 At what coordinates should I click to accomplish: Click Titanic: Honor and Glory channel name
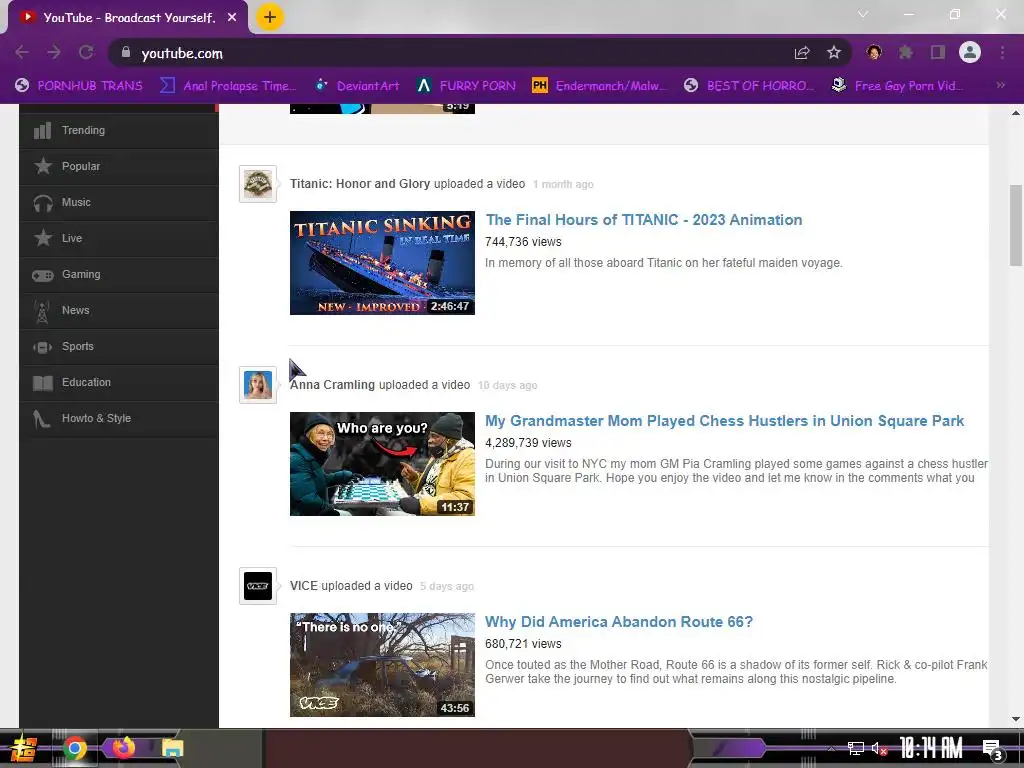click(x=360, y=184)
